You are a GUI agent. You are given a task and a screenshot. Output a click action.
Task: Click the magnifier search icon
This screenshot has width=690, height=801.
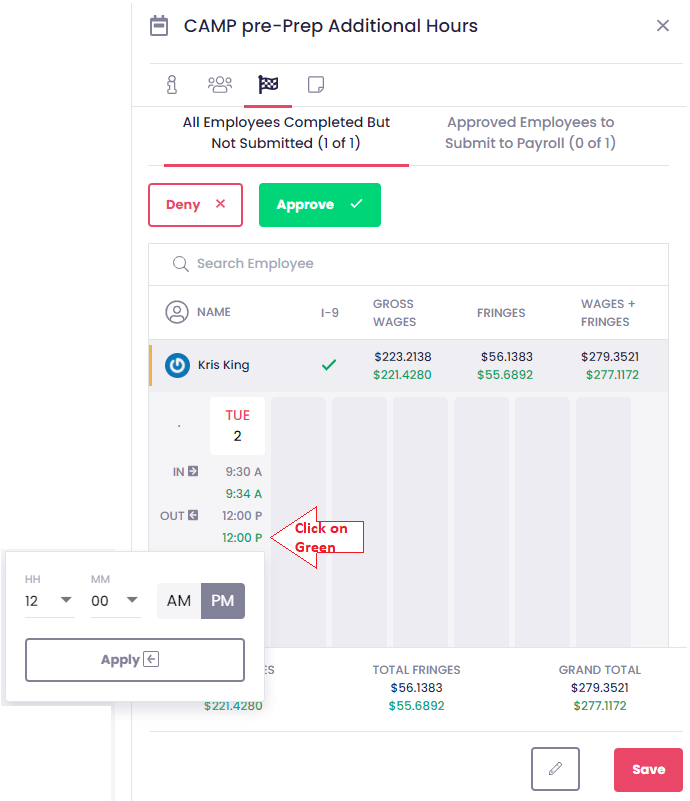180,264
